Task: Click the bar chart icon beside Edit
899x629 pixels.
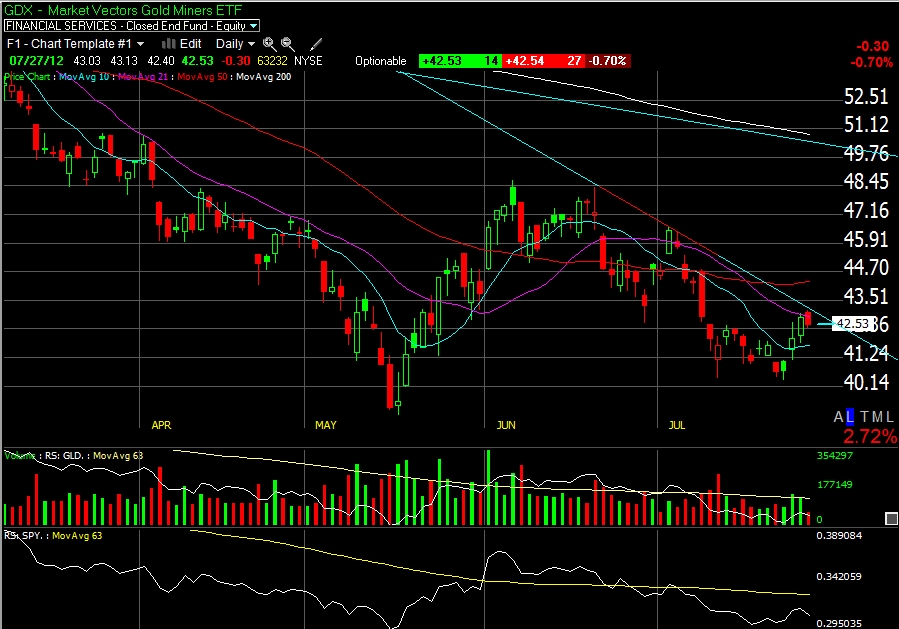Action: coord(168,44)
